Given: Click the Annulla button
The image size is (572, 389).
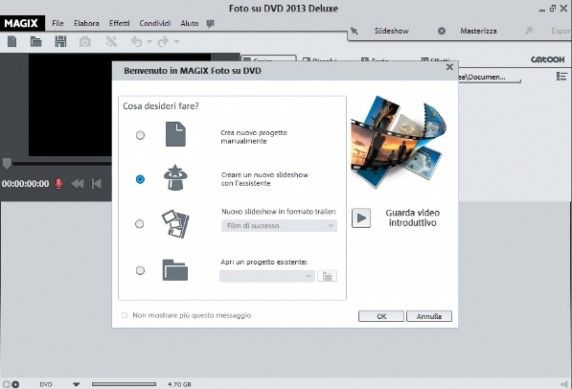Looking at the screenshot, I should pos(429,316).
